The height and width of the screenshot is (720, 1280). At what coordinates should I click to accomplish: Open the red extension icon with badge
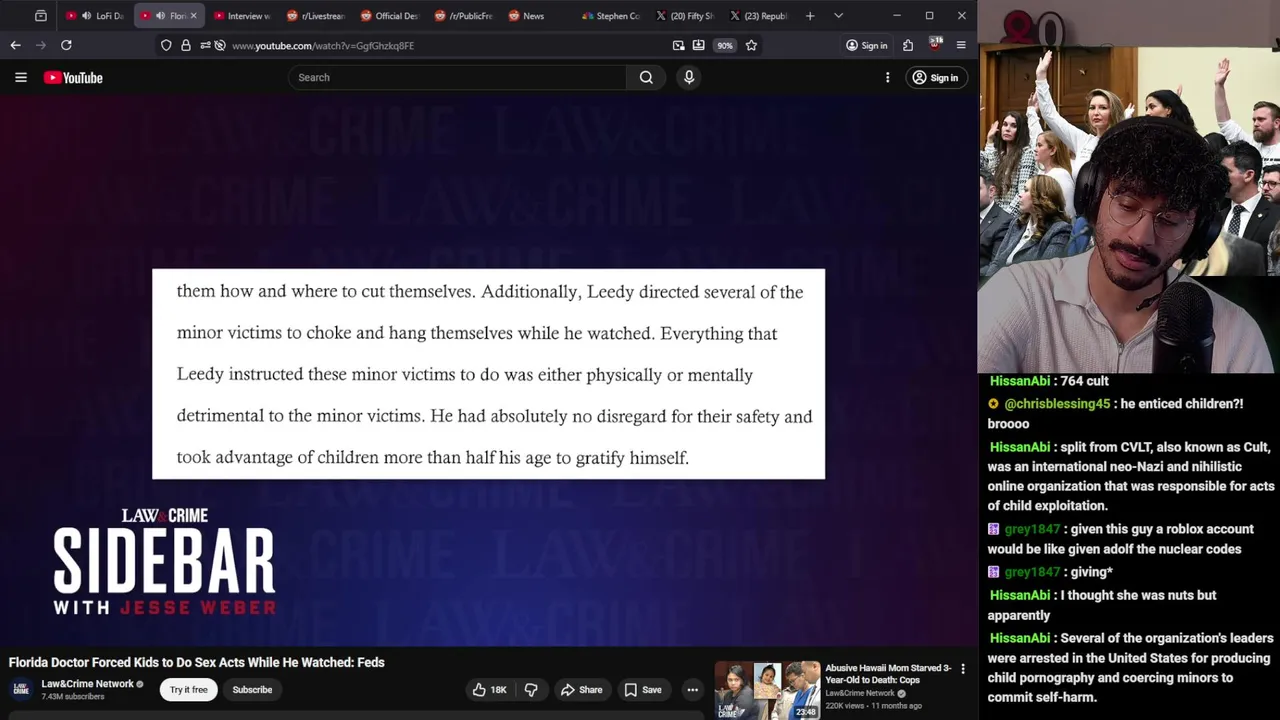click(935, 44)
